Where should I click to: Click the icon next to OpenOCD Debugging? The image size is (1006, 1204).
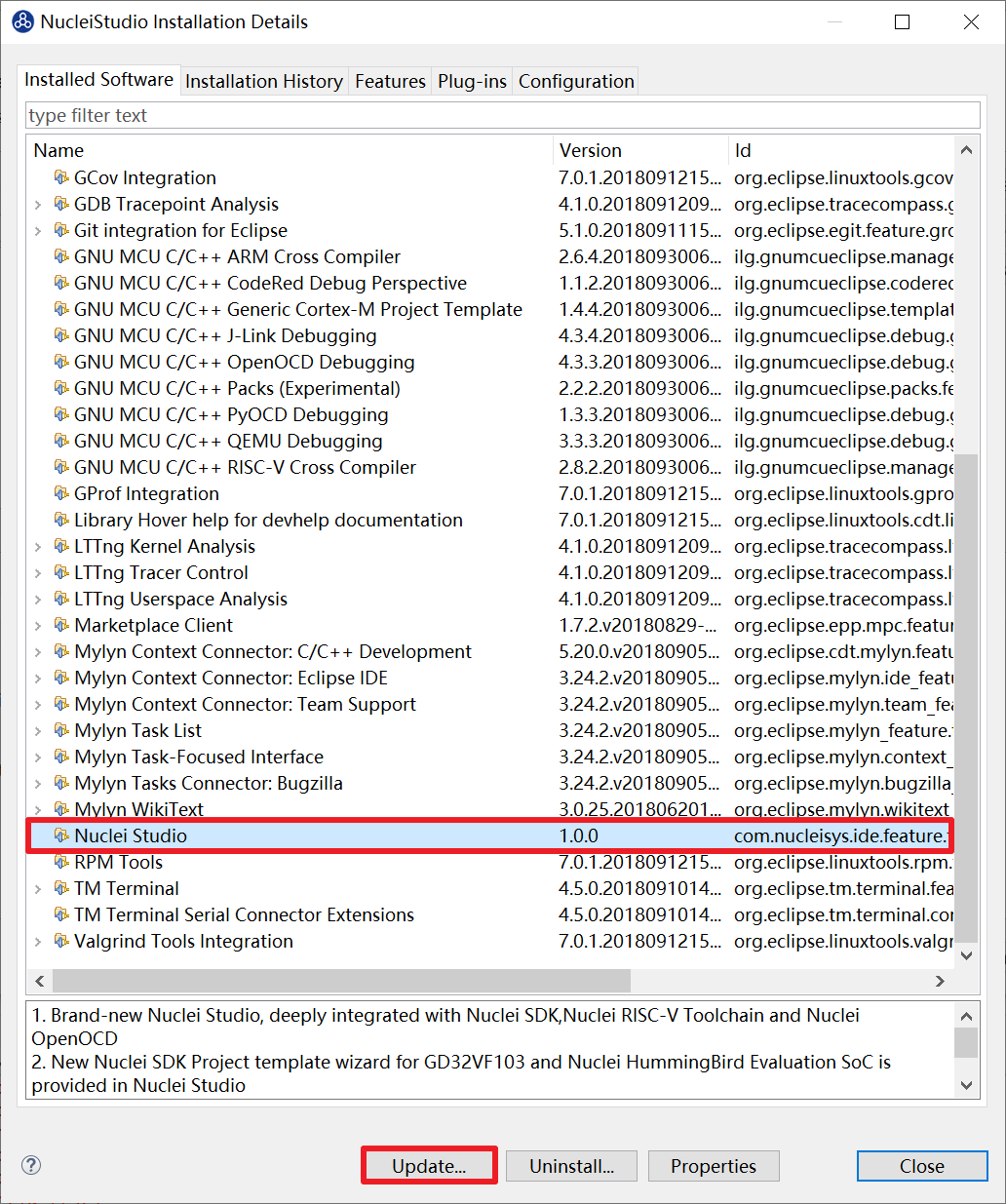pyautogui.click(x=61, y=362)
